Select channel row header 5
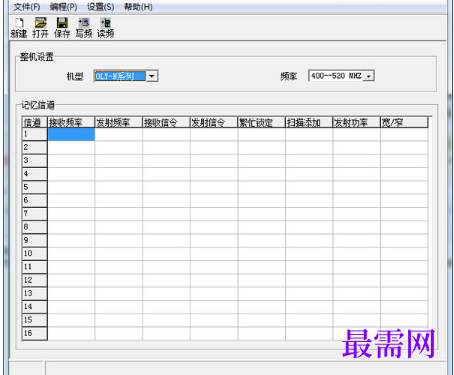This screenshot has height=375, width=454. [35, 188]
